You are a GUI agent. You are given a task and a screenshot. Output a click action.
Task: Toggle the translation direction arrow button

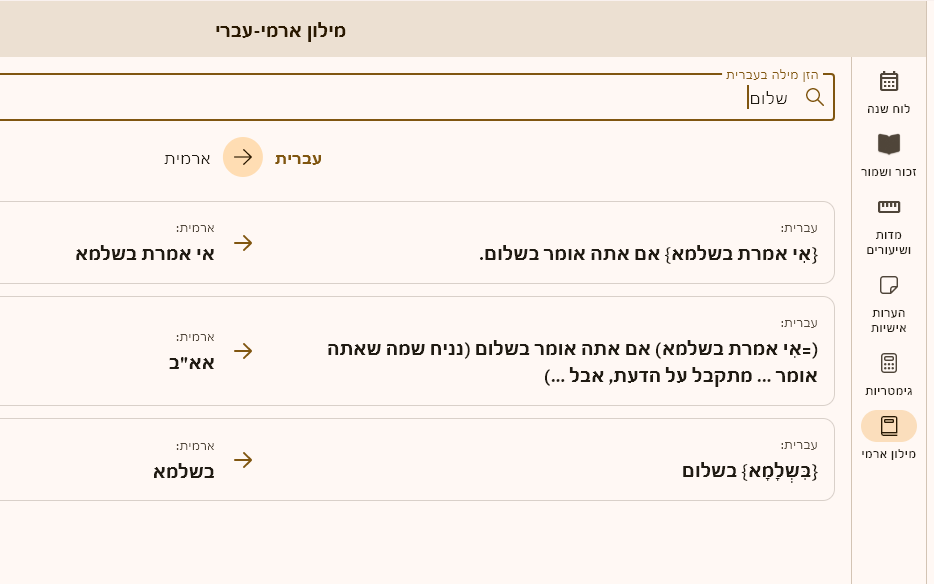[x=242, y=157]
